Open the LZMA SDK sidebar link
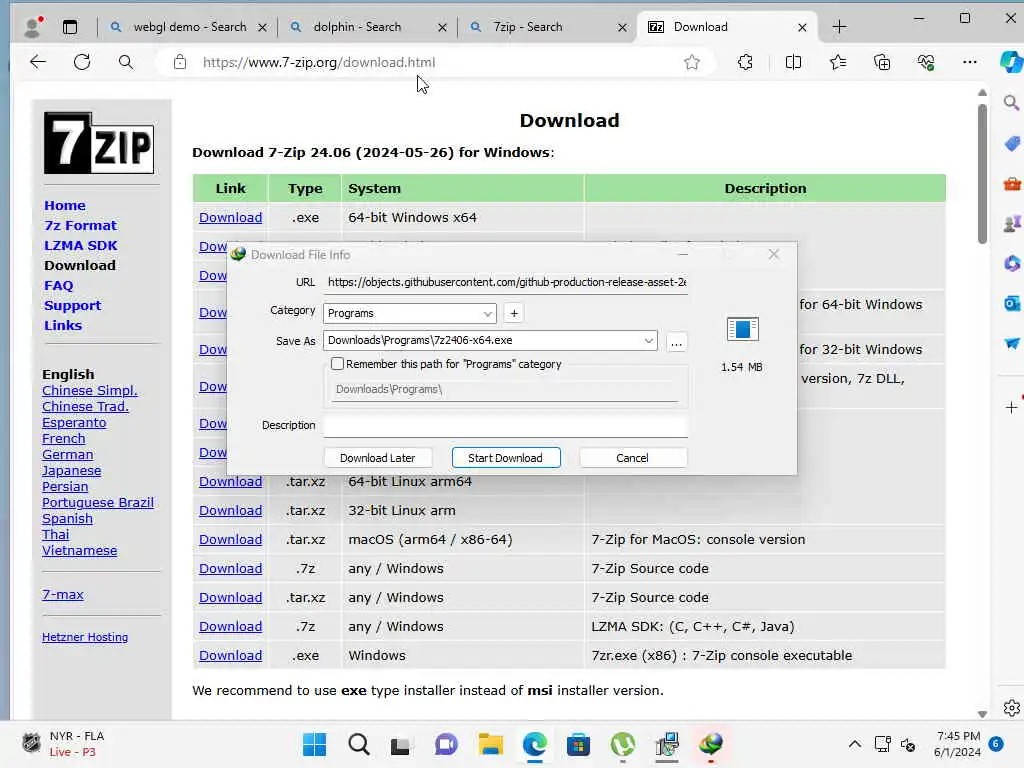Image resolution: width=1024 pixels, height=768 pixels. (x=81, y=246)
